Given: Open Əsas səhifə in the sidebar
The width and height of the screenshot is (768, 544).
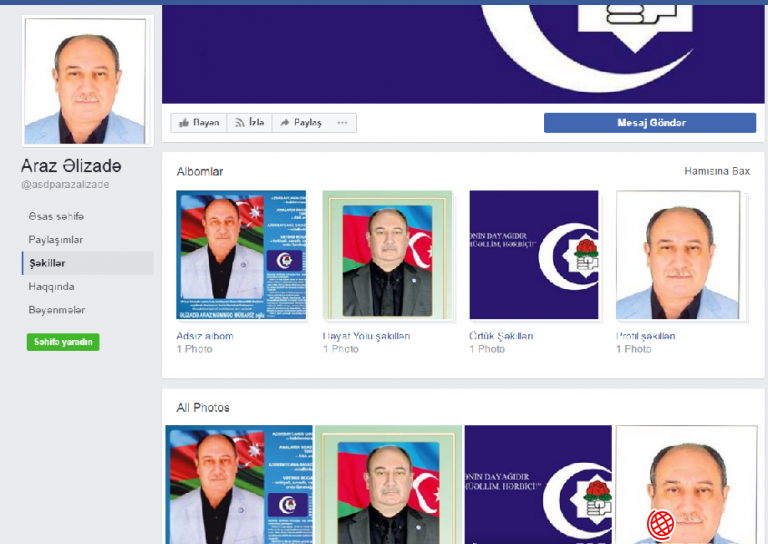Looking at the screenshot, I should point(56,217).
